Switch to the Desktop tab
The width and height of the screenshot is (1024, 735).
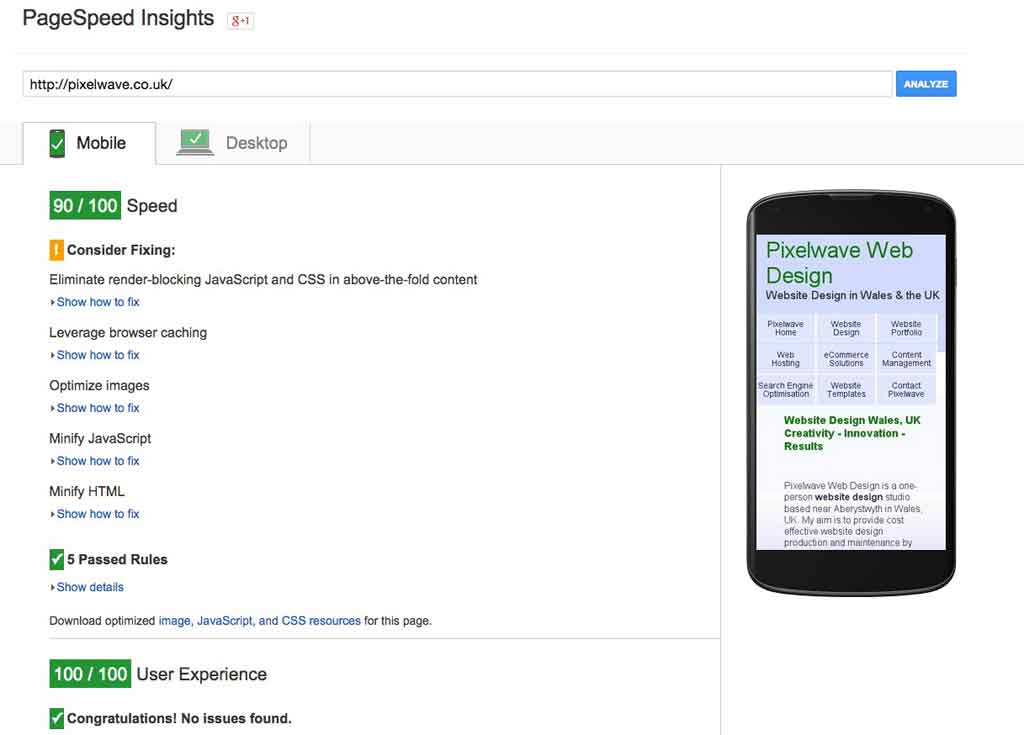coord(232,143)
